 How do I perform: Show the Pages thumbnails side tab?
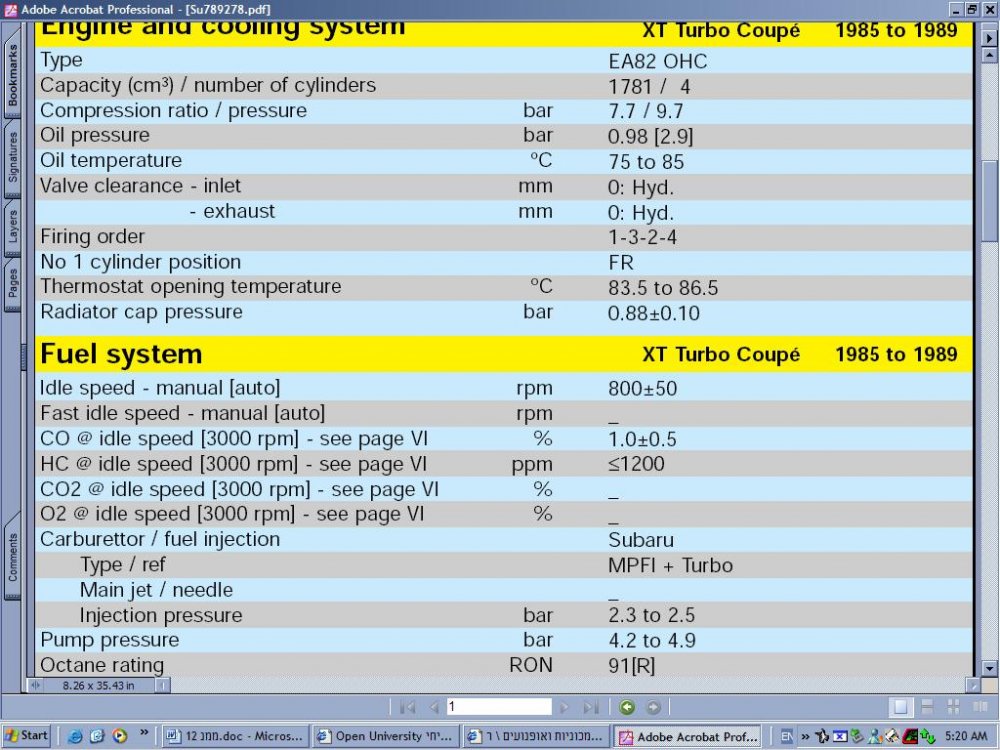coord(12,284)
